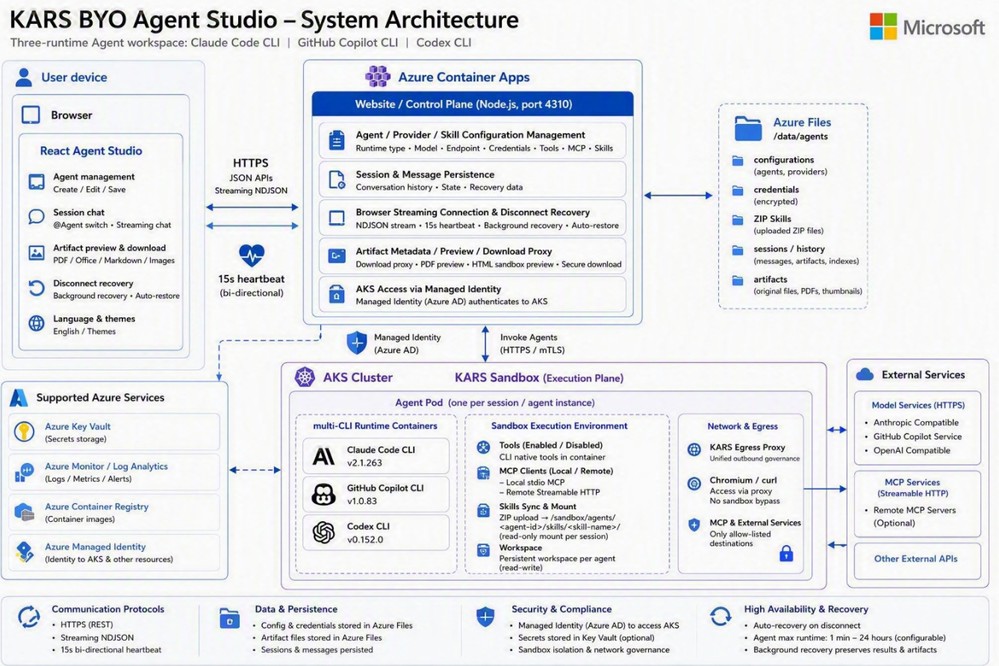Click the ZIP Skills folder label
This screenshot has height=666, width=999.
(772, 219)
